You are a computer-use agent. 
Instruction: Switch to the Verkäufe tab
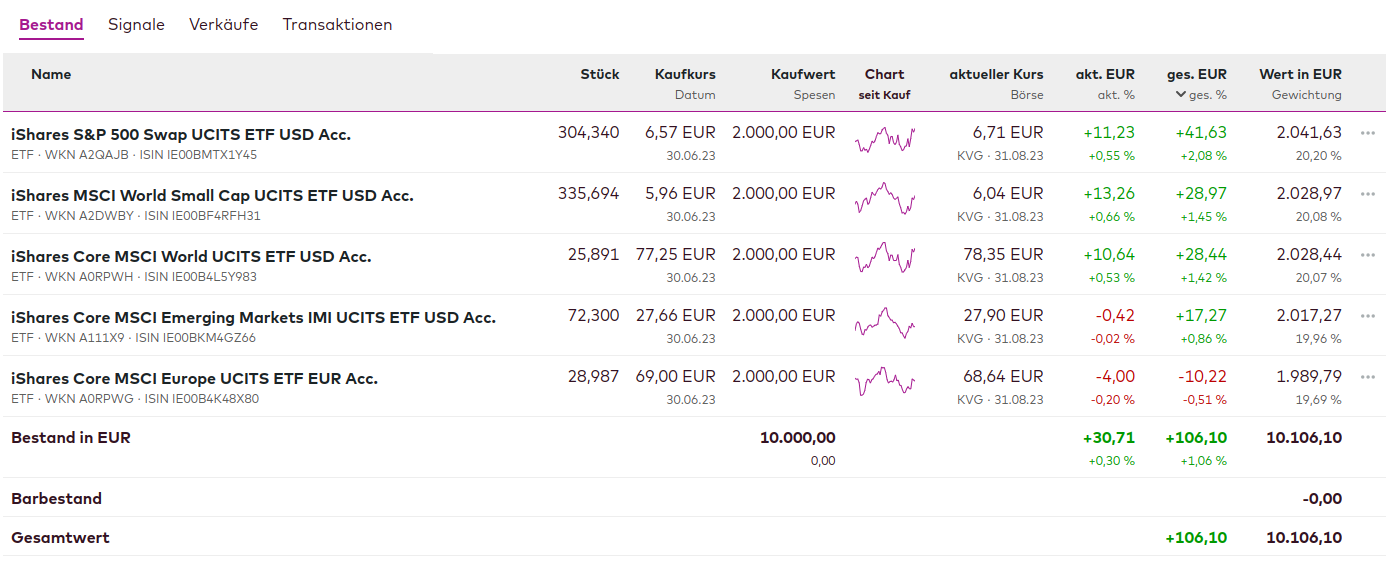click(x=223, y=25)
